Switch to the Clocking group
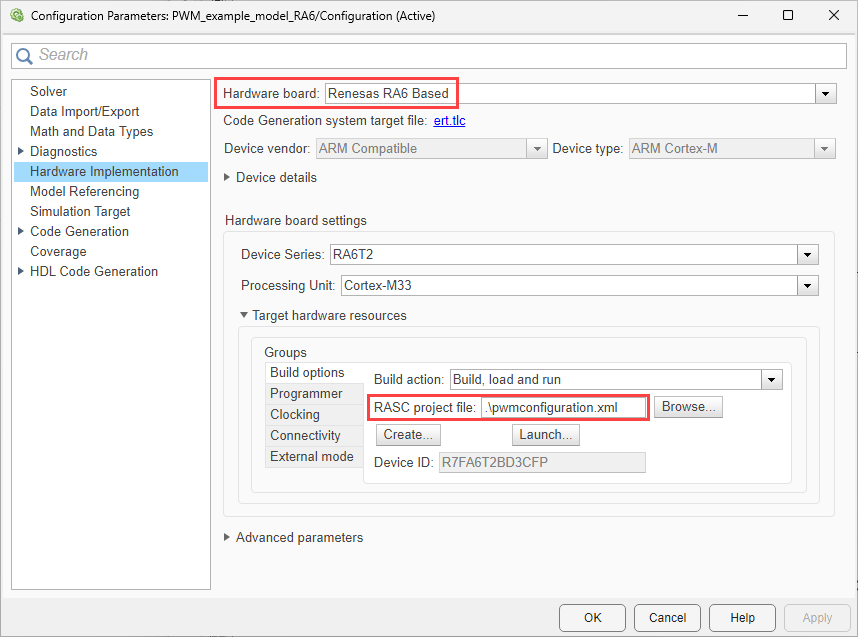Screen dimensions: 858x637 tap(295, 415)
